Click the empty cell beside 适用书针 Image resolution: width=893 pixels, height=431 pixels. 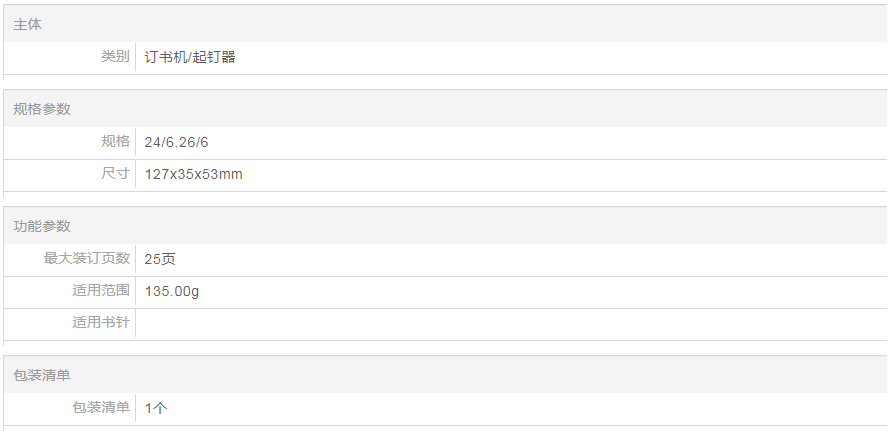point(500,324)
